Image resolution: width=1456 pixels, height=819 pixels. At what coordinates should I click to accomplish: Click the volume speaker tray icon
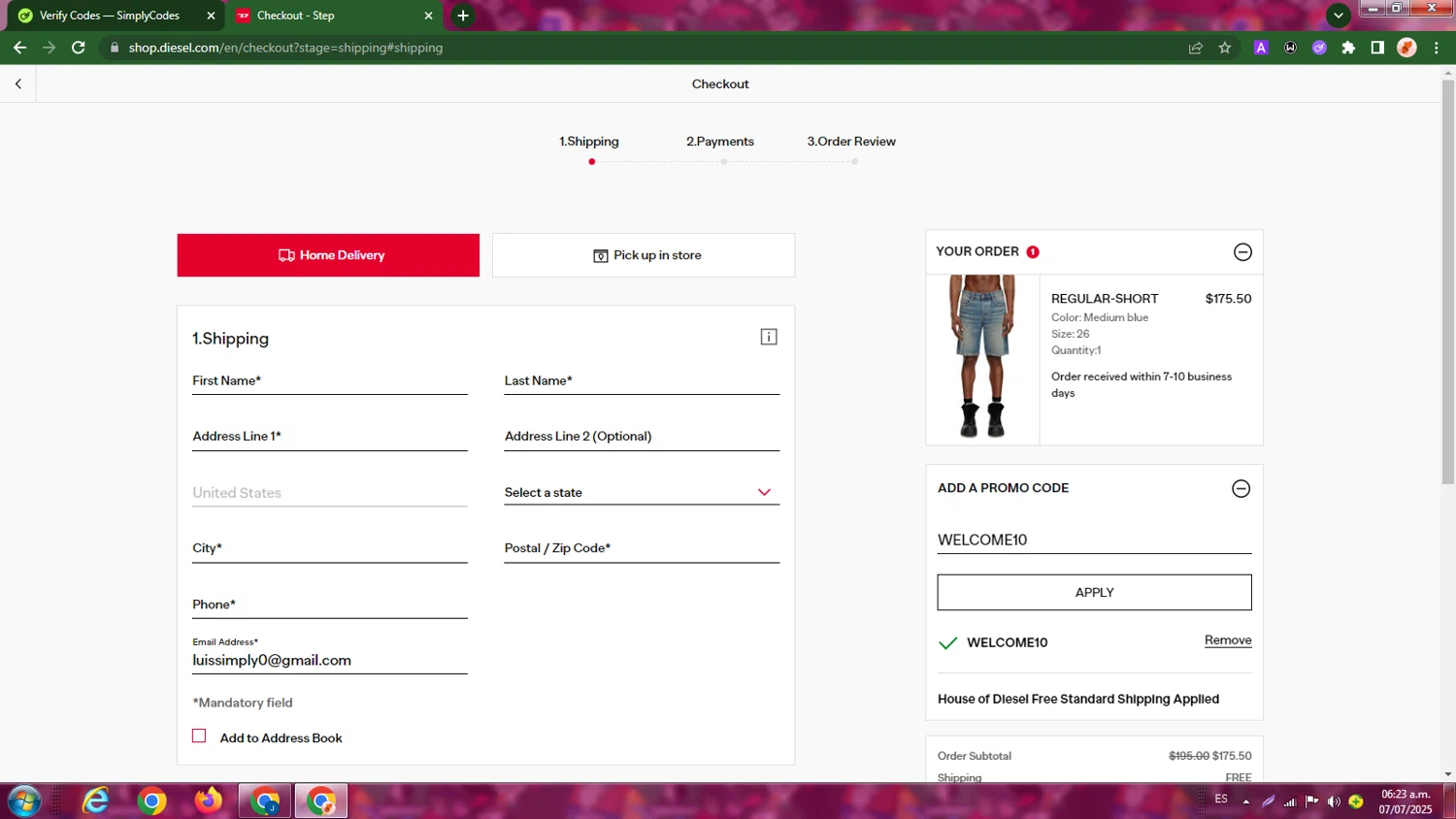pyautogui.click(x=1334, y=802)
